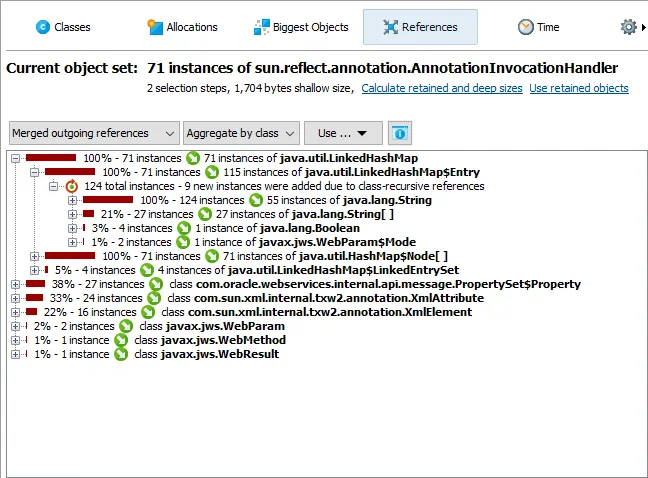Click green reference icon on XmlElement row
The height and width of the screenshot is (478, 648).
[148, 312]
